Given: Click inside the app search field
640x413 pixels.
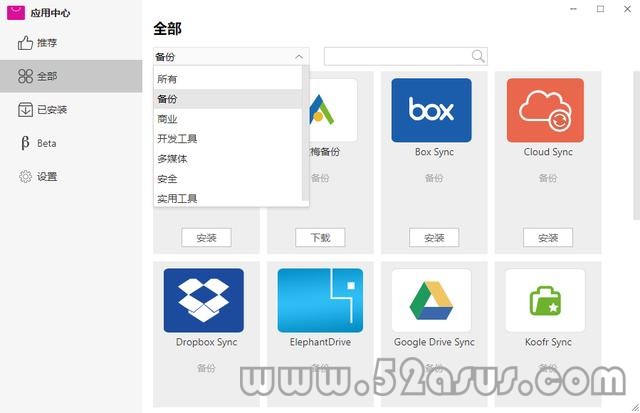Looking at the screenshot, I should click(x=398, y=56).
